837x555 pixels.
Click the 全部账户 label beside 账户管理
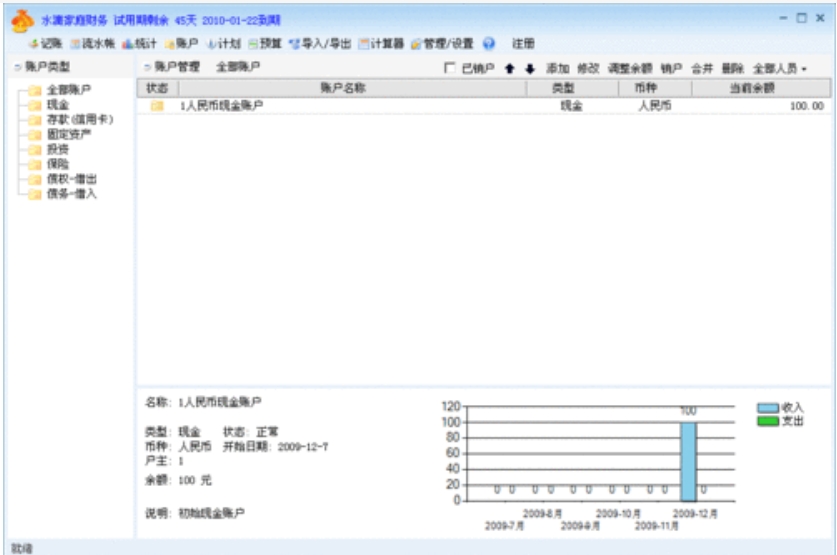pos(238,67)
